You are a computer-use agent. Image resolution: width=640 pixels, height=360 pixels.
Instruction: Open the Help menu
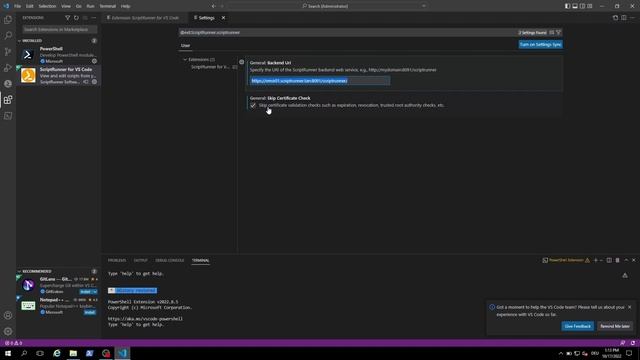click(126, 6)
